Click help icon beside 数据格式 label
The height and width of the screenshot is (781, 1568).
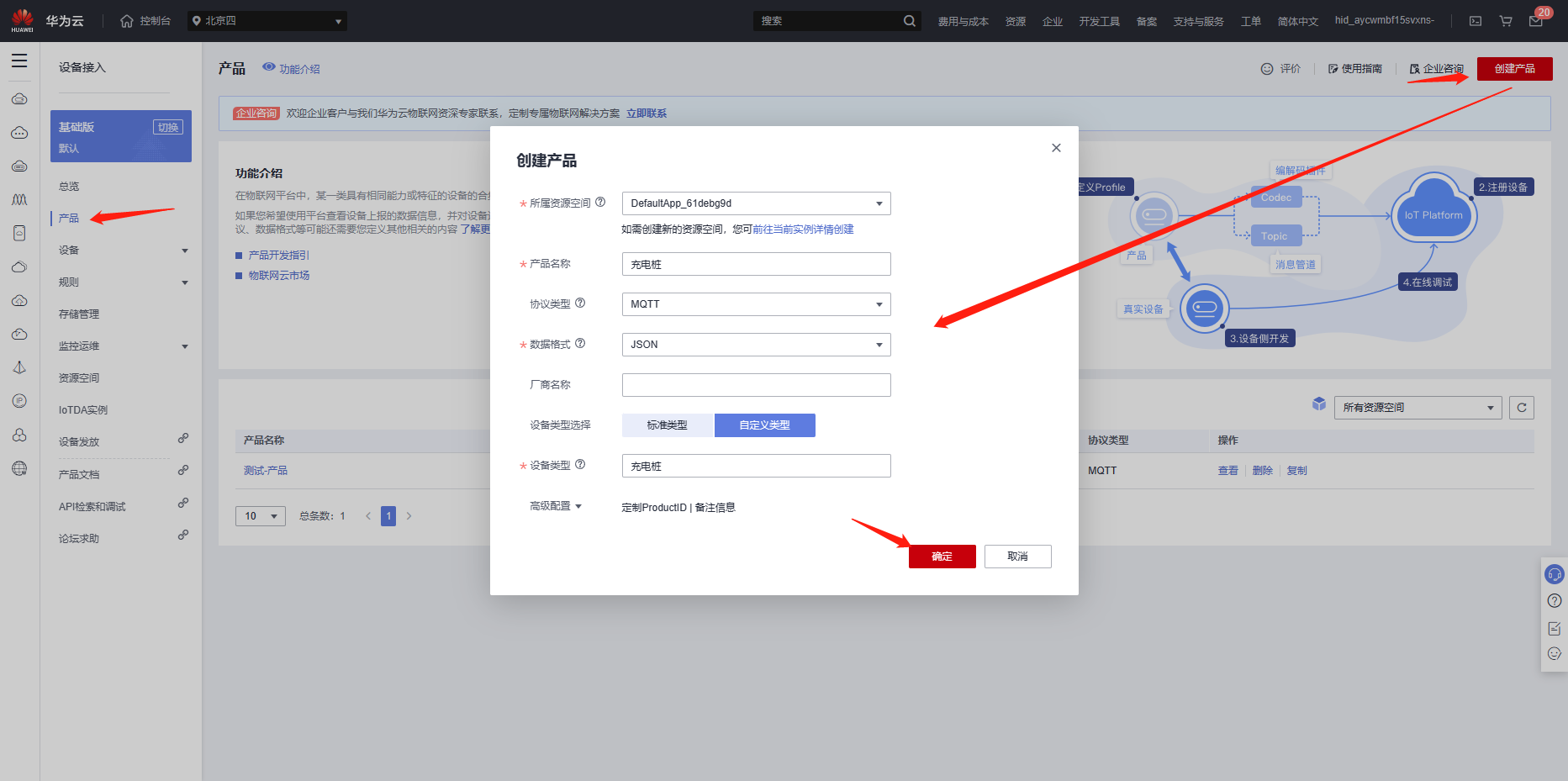[580, 343]
